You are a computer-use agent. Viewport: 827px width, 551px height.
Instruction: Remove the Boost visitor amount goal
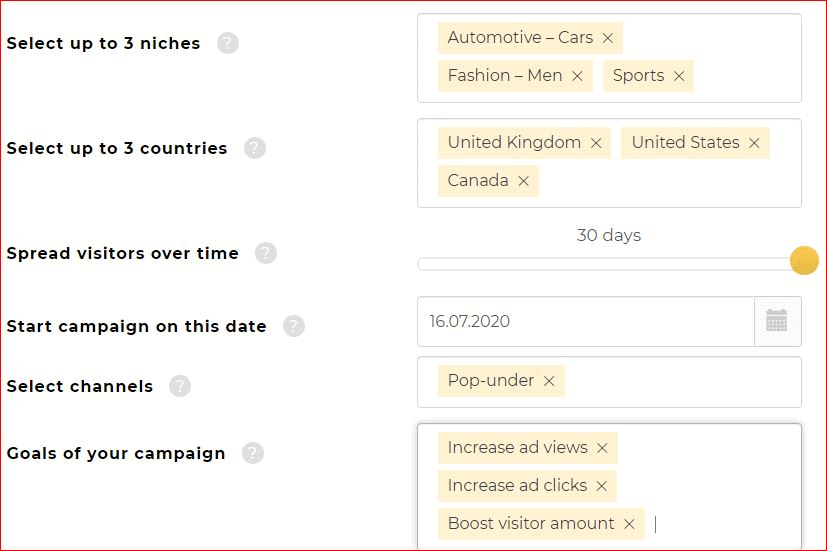coord(629,524)
